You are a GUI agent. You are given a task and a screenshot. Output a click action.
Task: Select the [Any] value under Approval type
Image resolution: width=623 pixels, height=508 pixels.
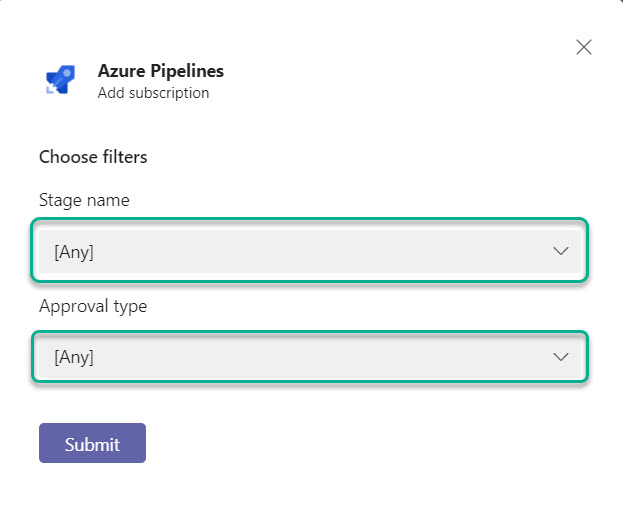(74, 357)
